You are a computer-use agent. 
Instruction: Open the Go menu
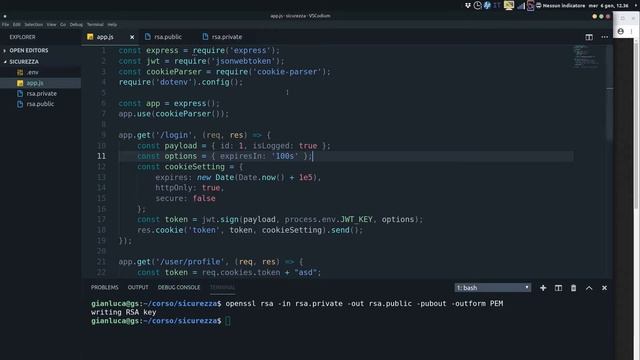[x=63, y=24]
